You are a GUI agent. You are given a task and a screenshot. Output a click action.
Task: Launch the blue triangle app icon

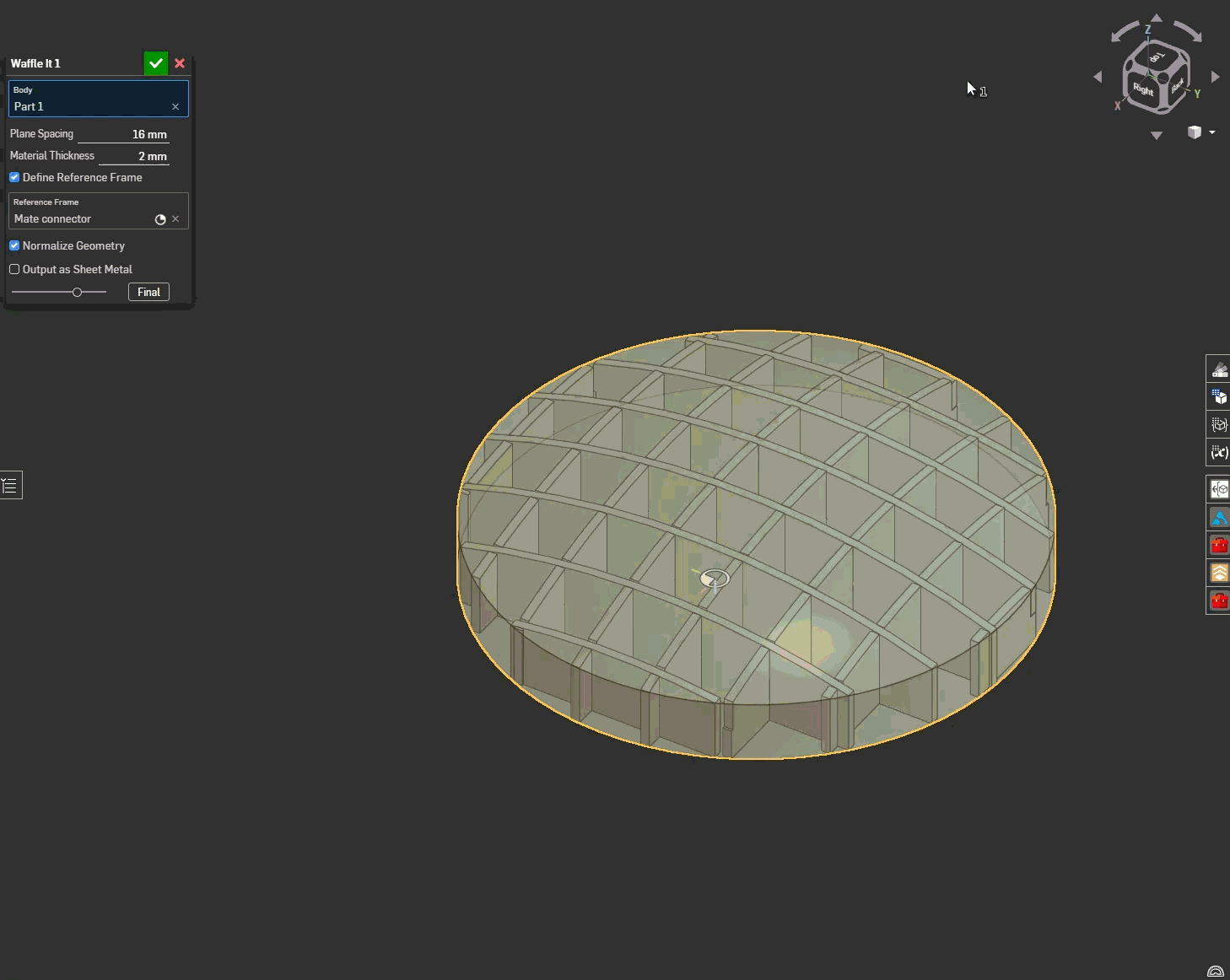(1219, 517)
